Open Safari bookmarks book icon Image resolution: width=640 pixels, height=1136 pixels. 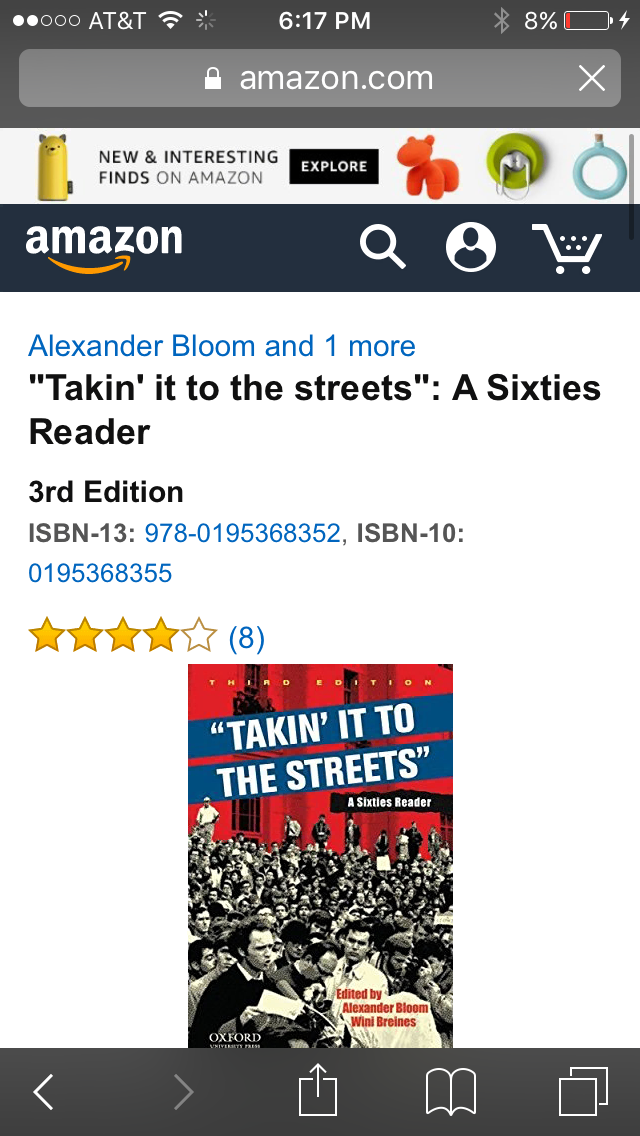click(451, 1093)
